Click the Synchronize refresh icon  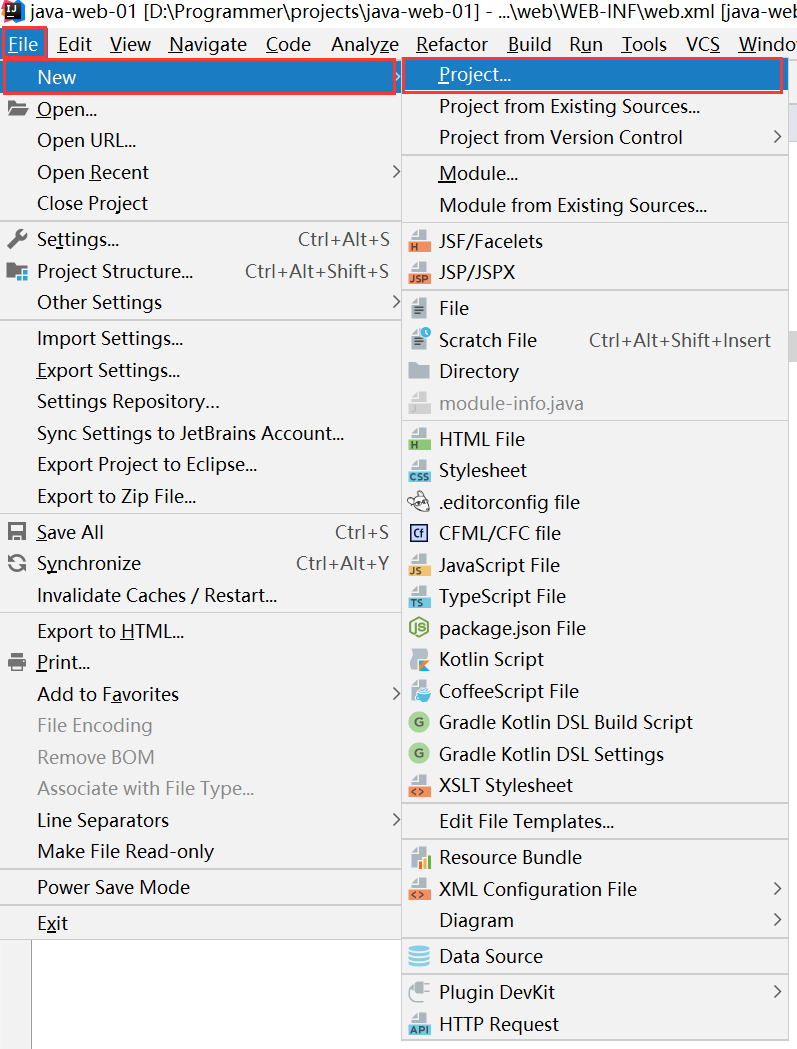pyautogui.click(x=17, y=563)
